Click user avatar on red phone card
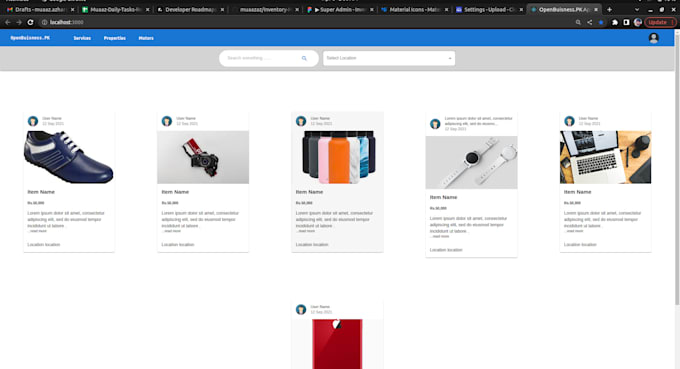Image resolution: width=680 pixels, height=369 pixels. (301, 309)
